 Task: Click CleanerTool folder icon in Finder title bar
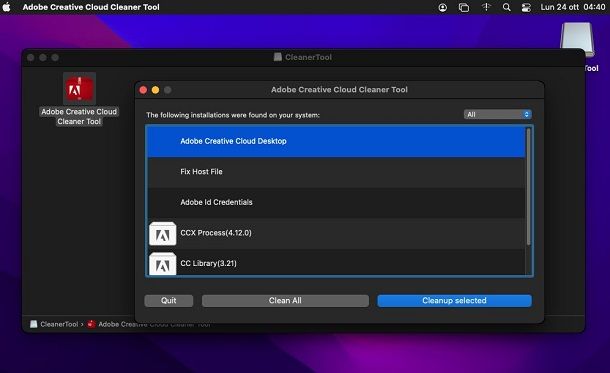[277, 57]
